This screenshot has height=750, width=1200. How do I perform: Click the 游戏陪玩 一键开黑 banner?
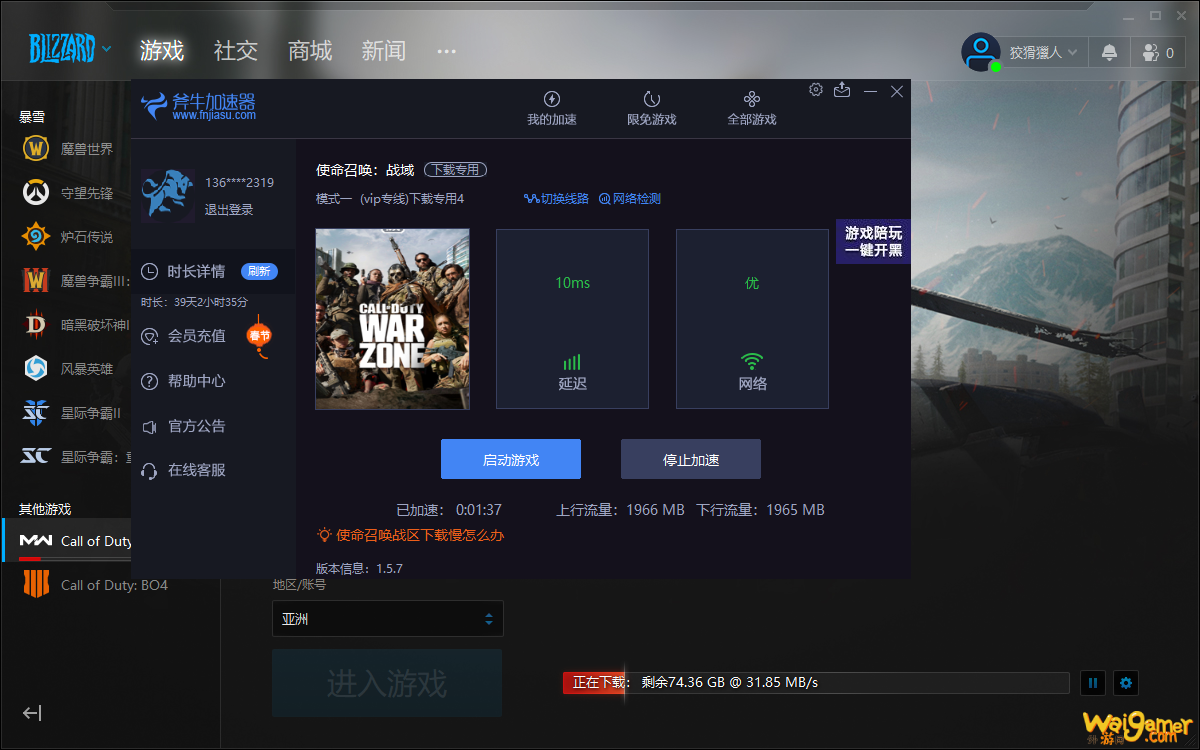point(873,242)
